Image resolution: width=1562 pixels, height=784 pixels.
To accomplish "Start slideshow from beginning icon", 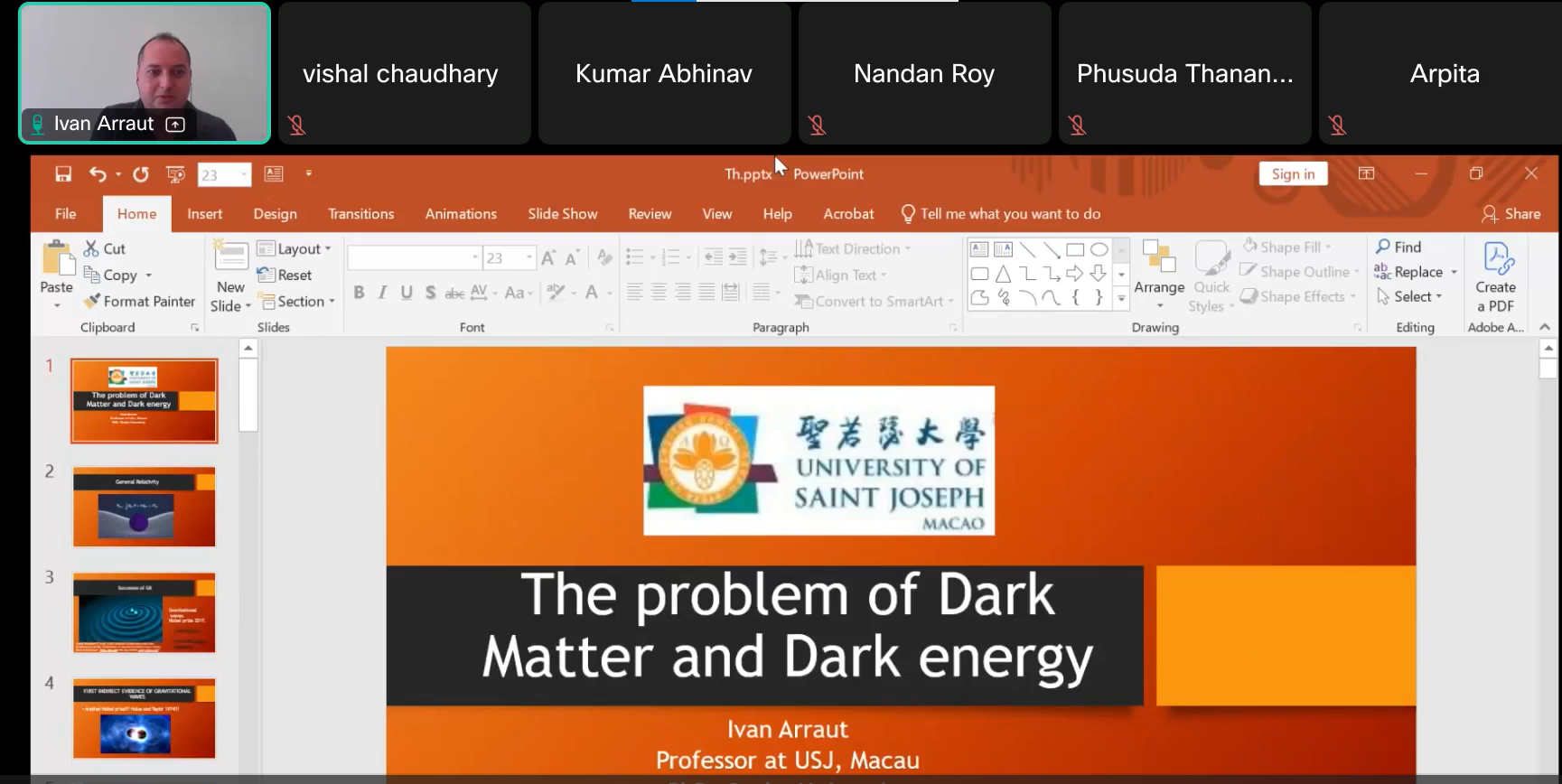I will 176,174.
